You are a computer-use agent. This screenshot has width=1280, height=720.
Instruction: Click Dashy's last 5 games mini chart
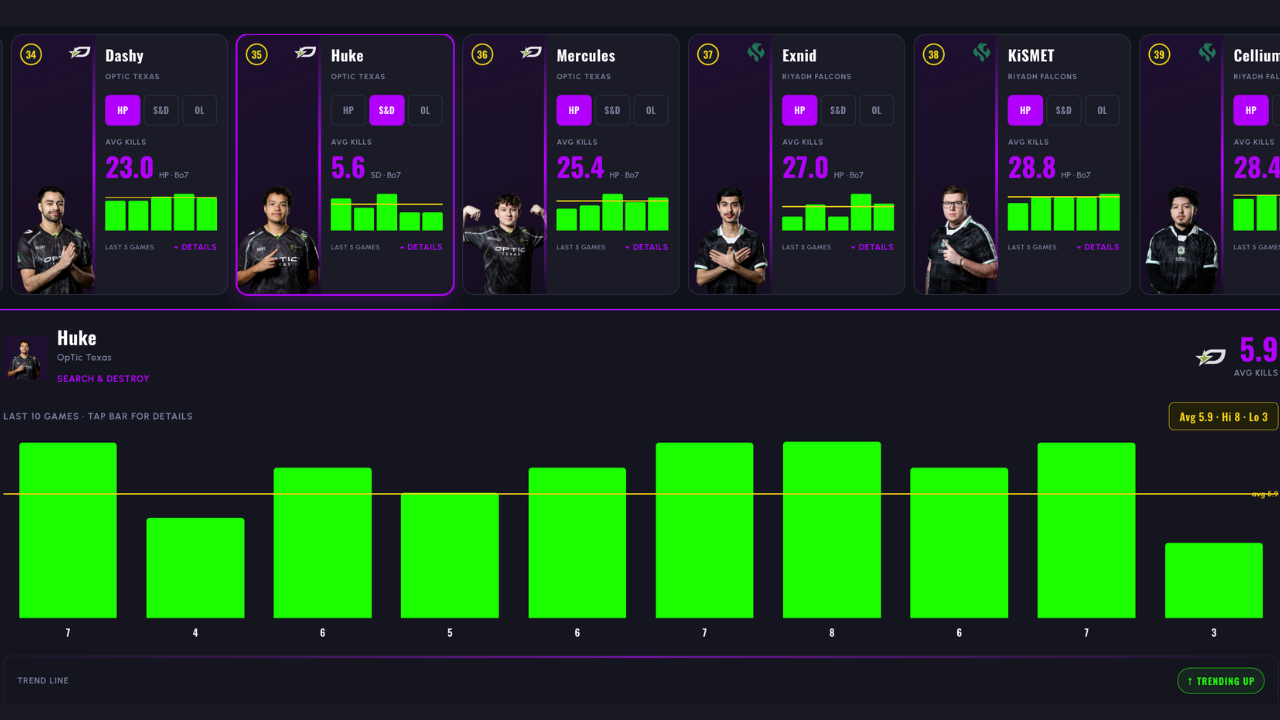pos(161,212)
